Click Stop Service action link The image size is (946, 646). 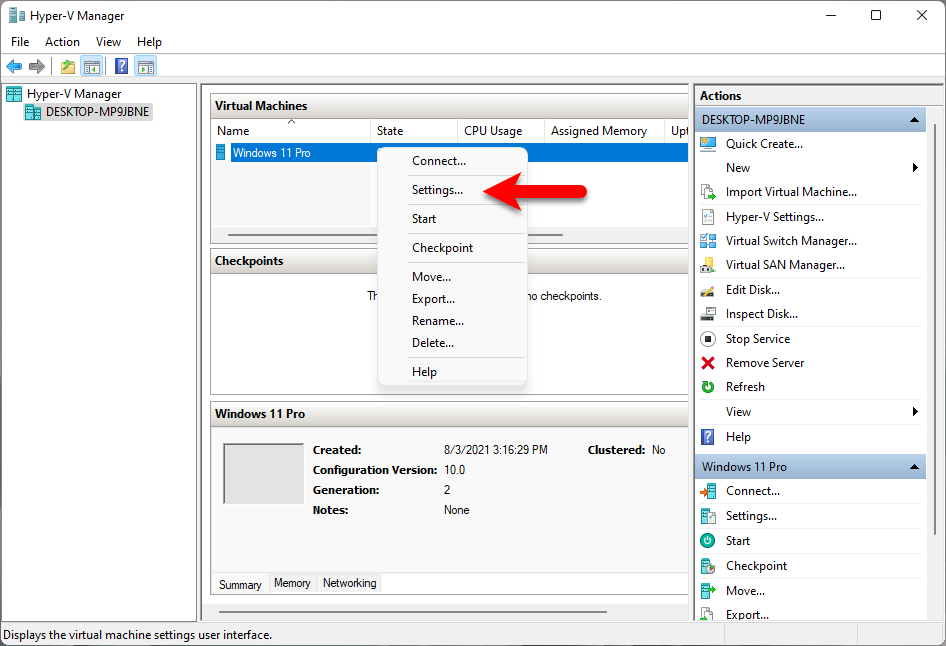(x=758, y=339)
